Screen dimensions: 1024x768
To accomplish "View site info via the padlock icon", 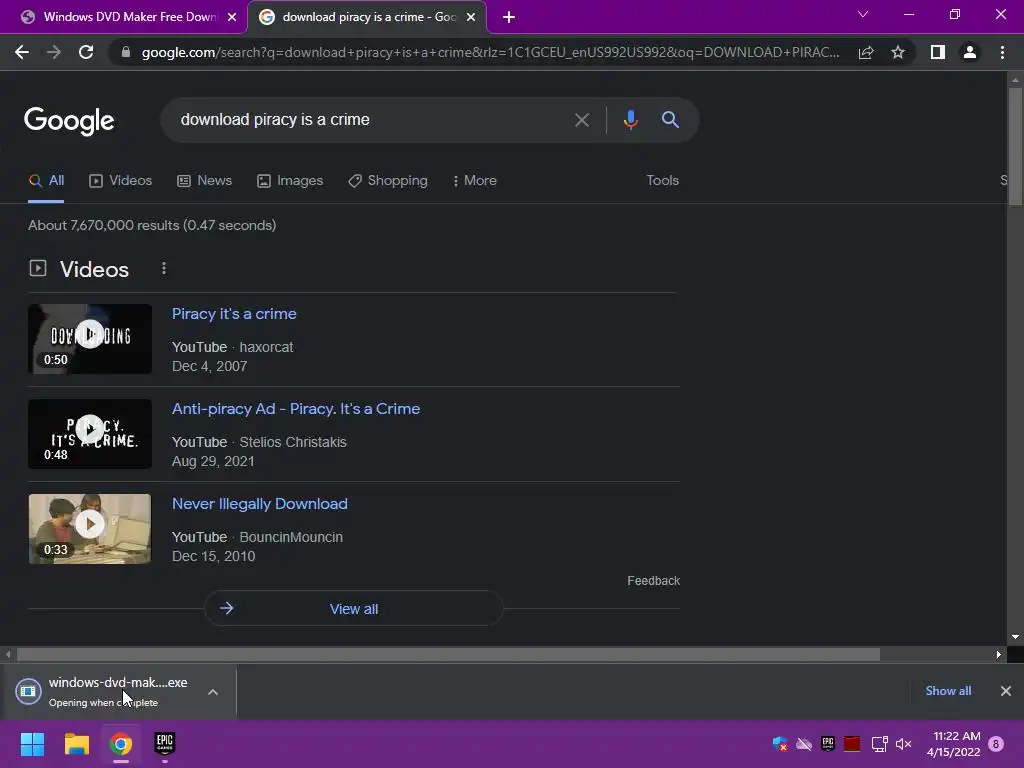I will [126, 52].
